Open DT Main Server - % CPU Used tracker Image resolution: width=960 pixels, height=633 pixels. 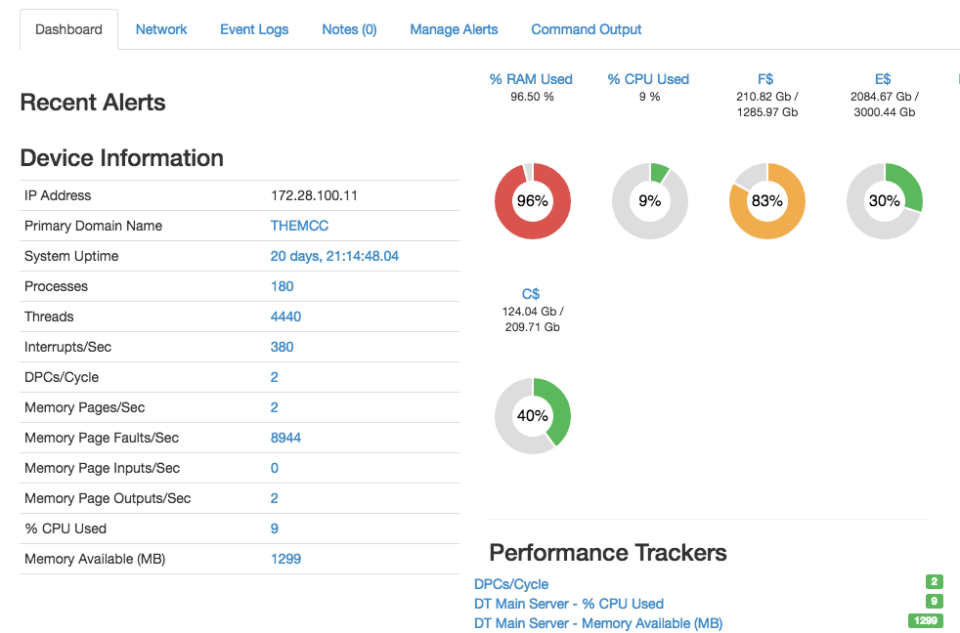[x=569, y=604]
